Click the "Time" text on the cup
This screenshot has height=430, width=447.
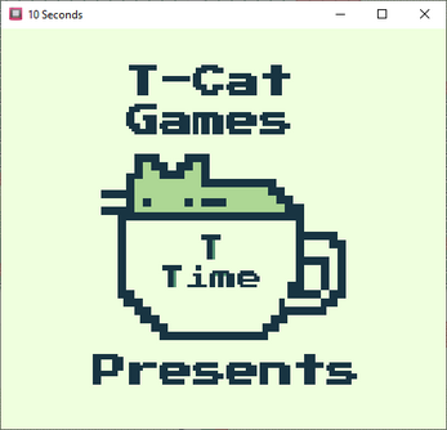(211, 276)
